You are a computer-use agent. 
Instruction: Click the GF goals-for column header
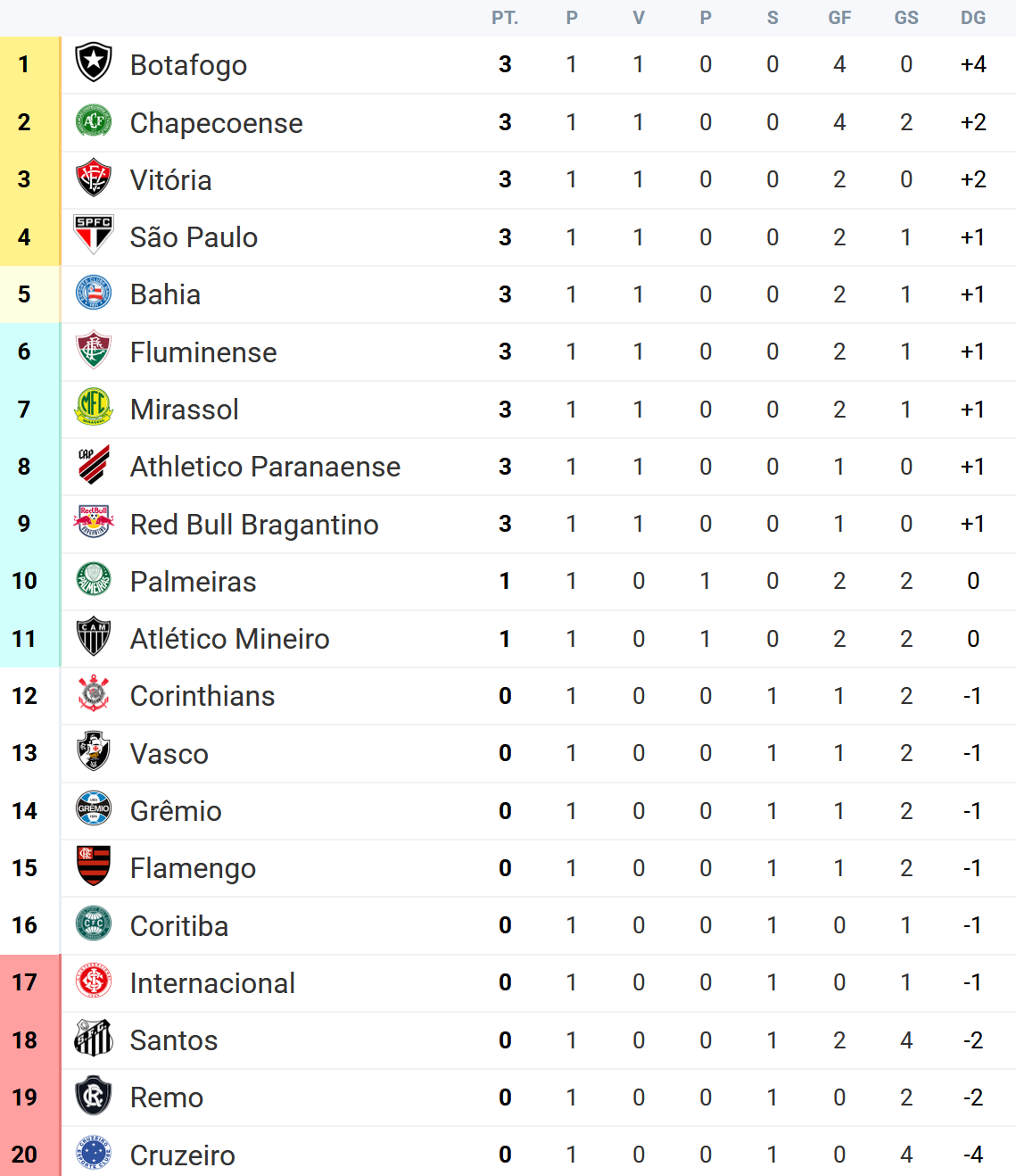[x=839, y=18]
